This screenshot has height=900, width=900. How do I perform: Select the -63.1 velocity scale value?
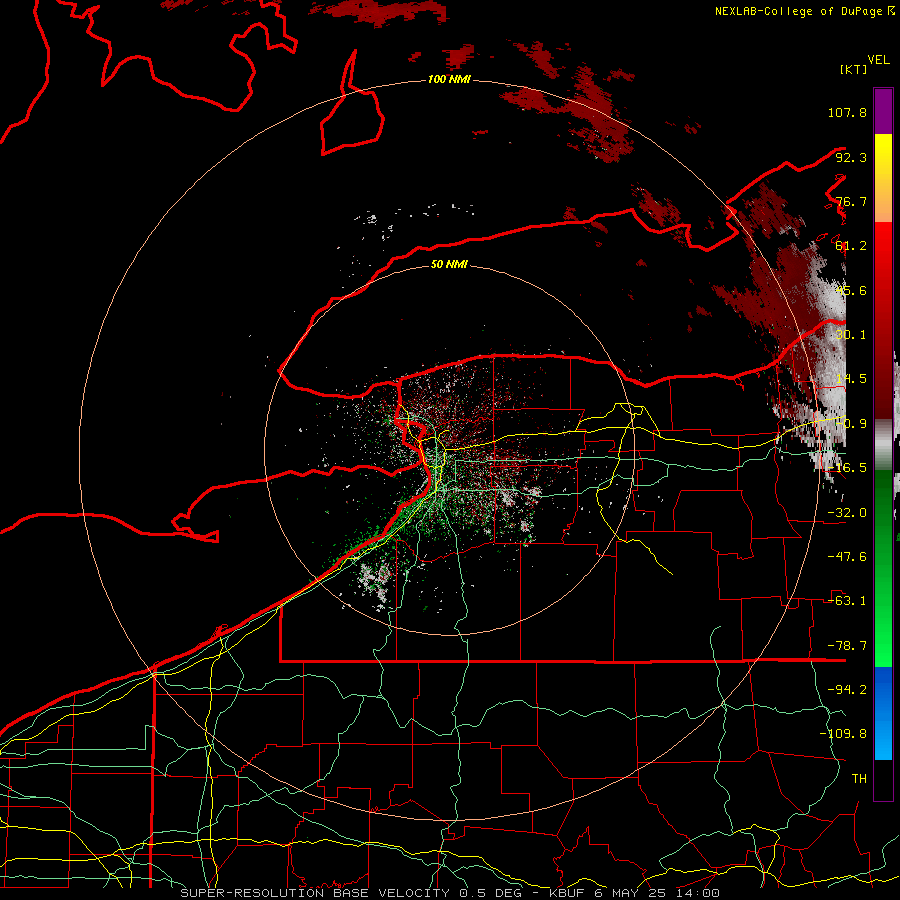pyautogui.click(x=847, y=601)
